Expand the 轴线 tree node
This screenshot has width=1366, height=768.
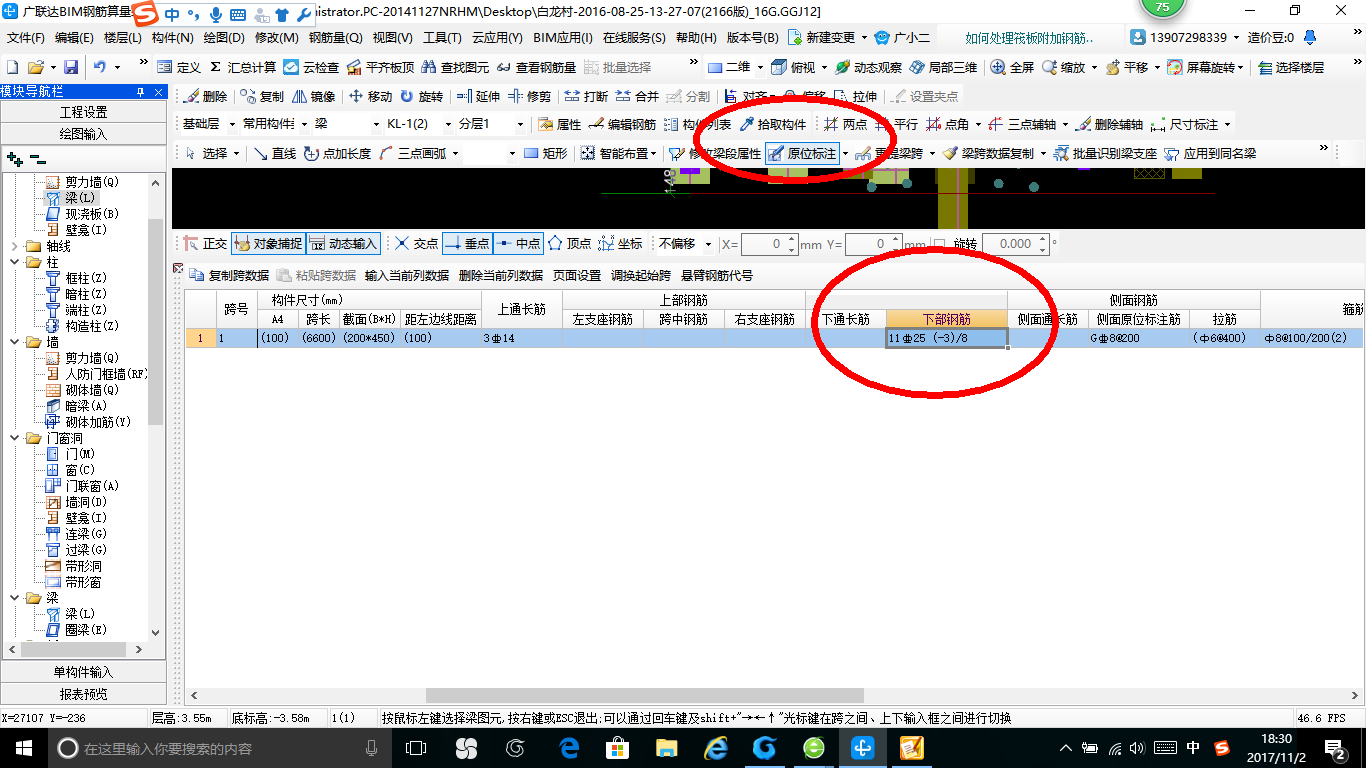14,246
